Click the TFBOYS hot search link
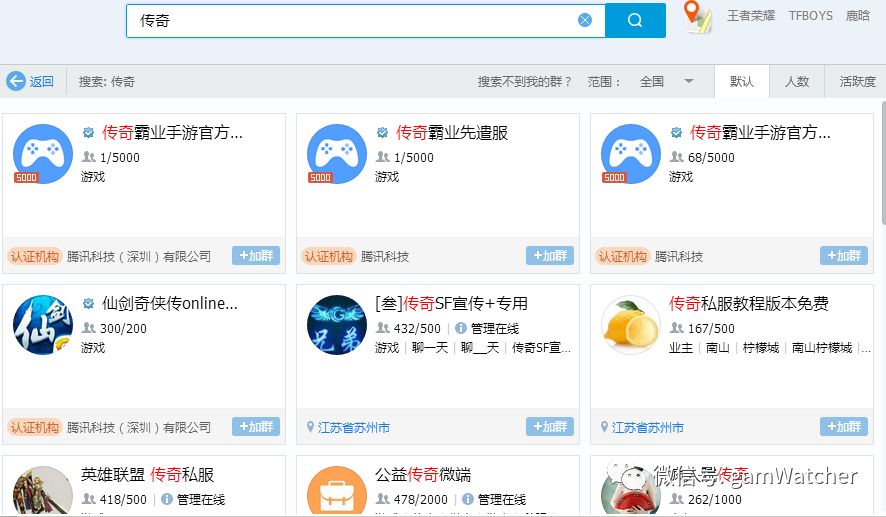The image size is (886, 517). pos(810,16)
